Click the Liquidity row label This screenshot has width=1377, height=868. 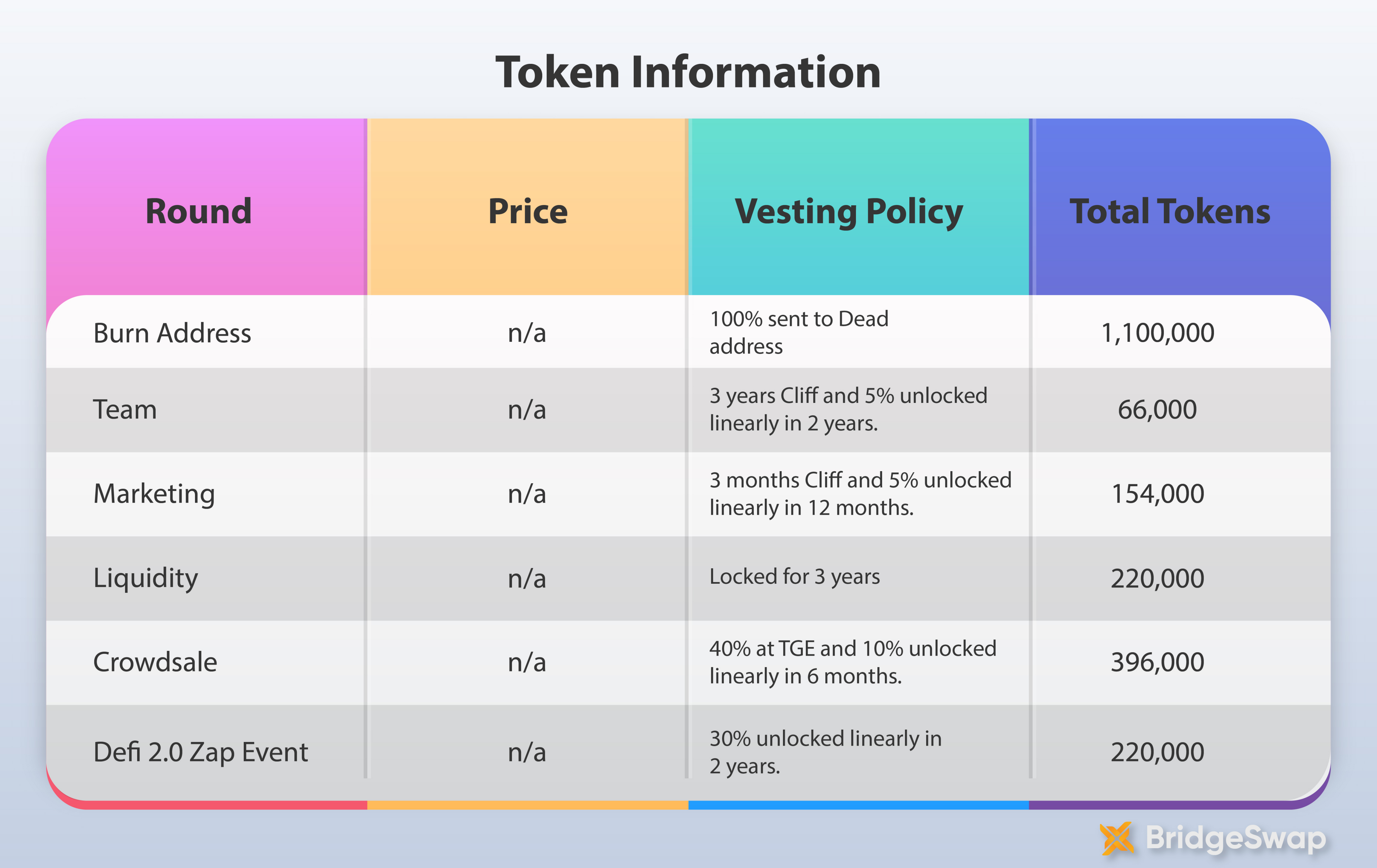tap(145, 578)
